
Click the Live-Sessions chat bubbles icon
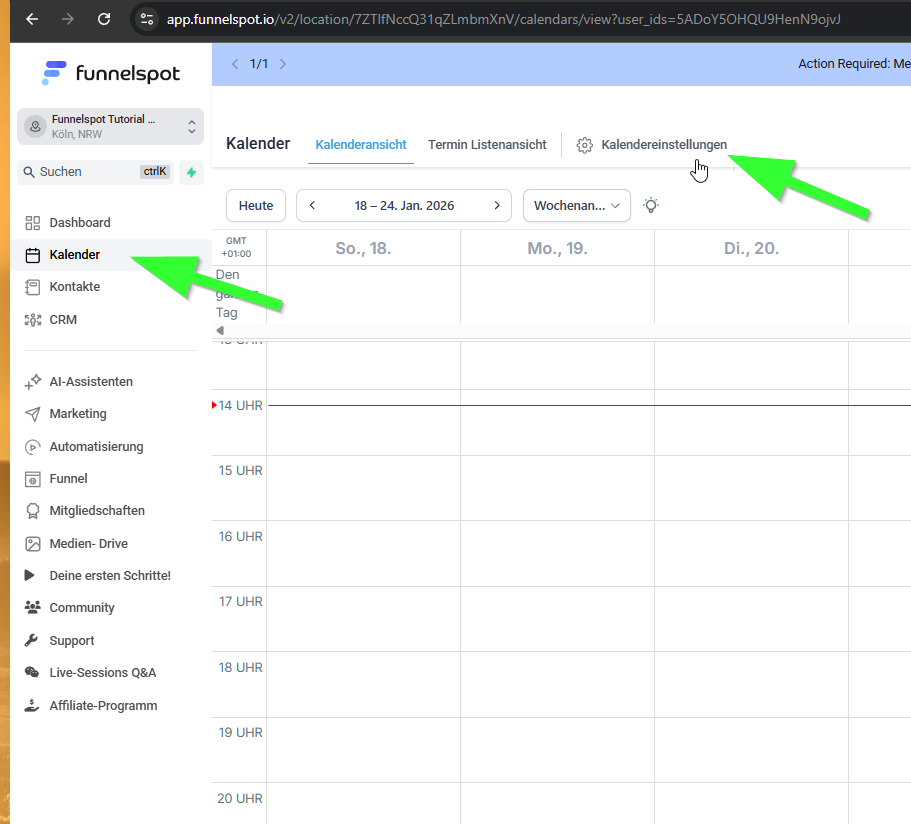click(32, 672)
